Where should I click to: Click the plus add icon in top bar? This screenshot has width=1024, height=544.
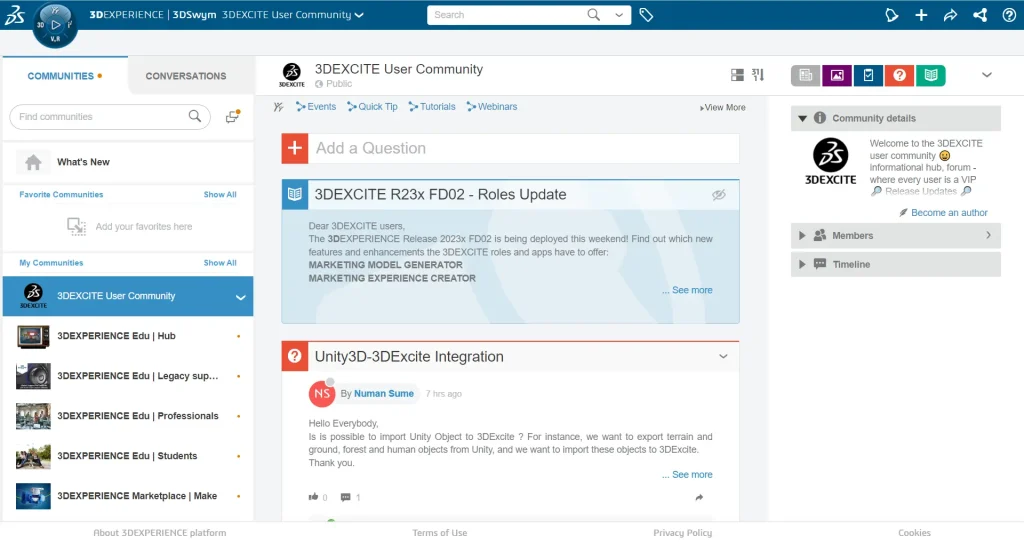(921, 15)
